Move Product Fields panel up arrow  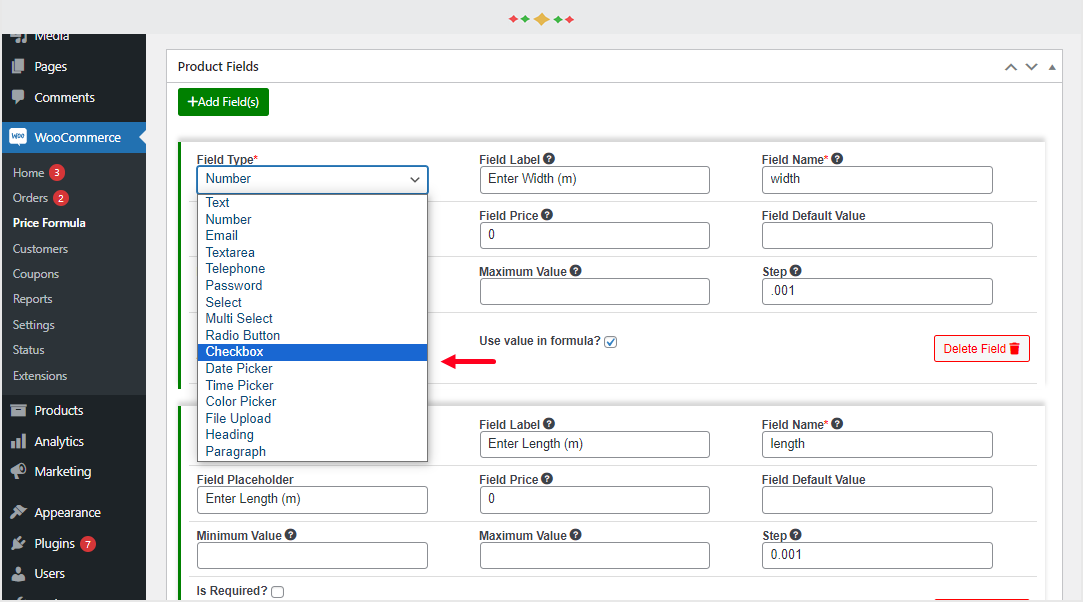(1010, 67)
